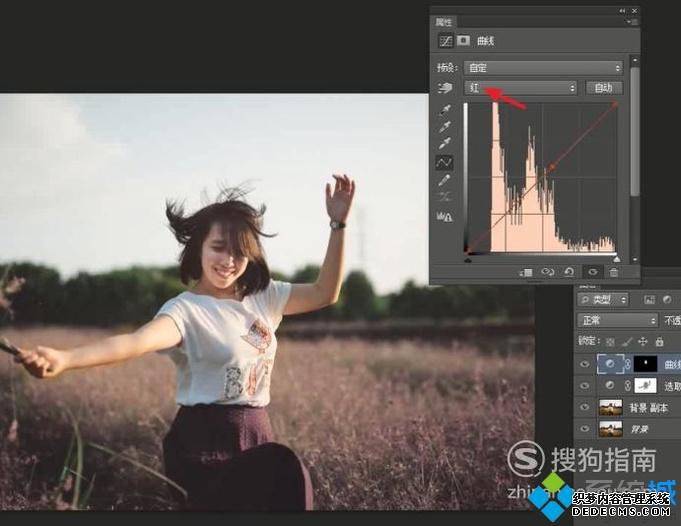Open the 预设 preset dropdown

[543, 68]
